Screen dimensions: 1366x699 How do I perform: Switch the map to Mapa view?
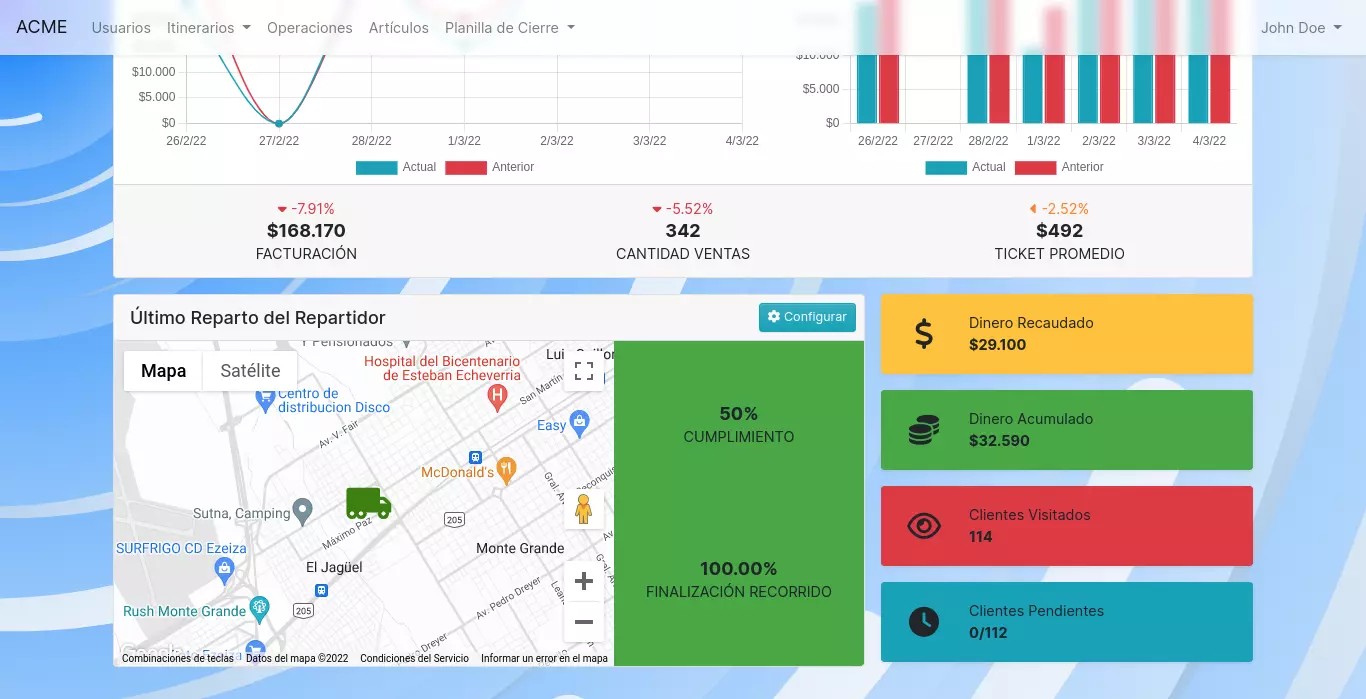[163, 371]
